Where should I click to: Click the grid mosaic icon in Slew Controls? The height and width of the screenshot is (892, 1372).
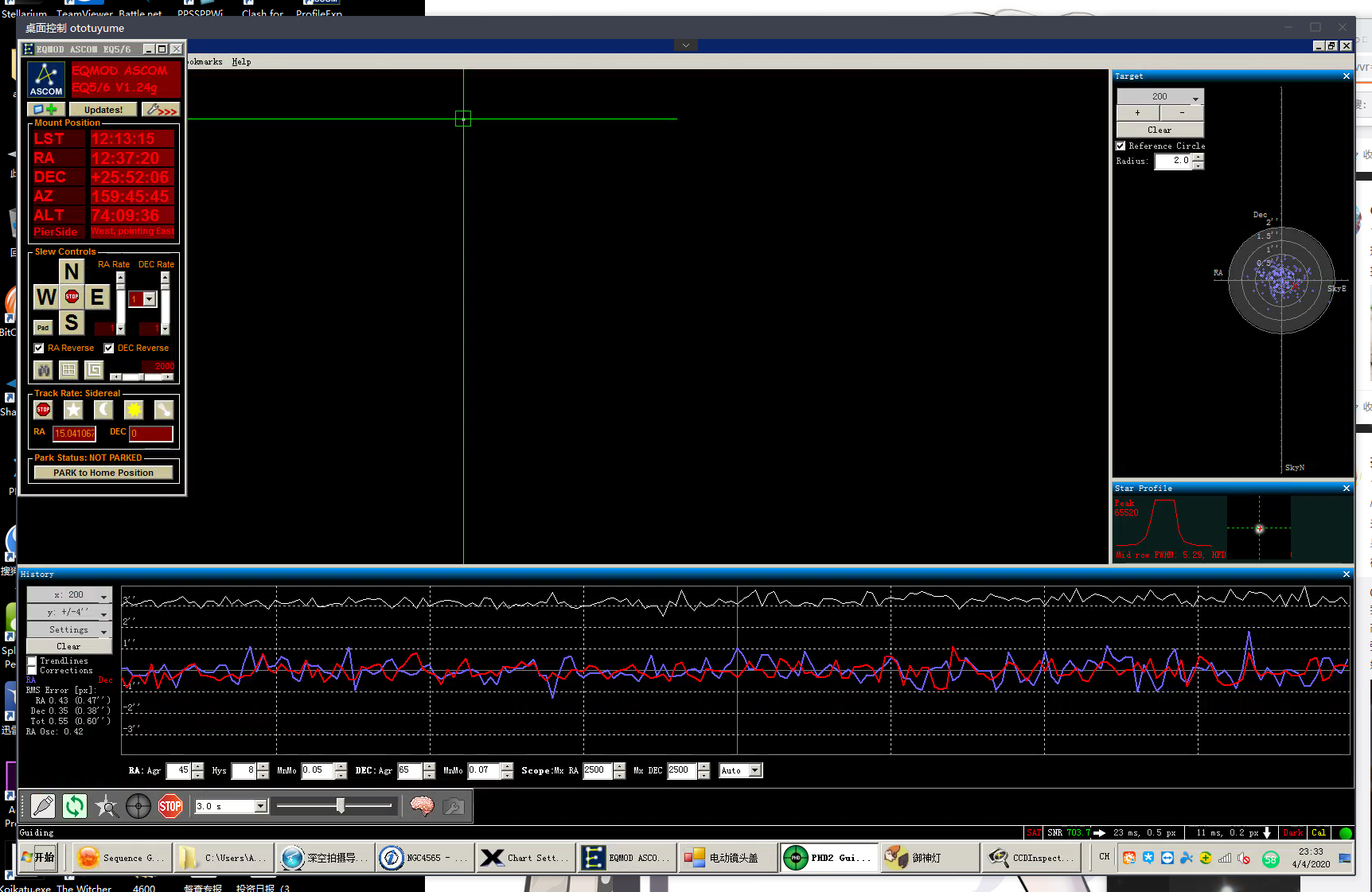[x=69, y=370]
